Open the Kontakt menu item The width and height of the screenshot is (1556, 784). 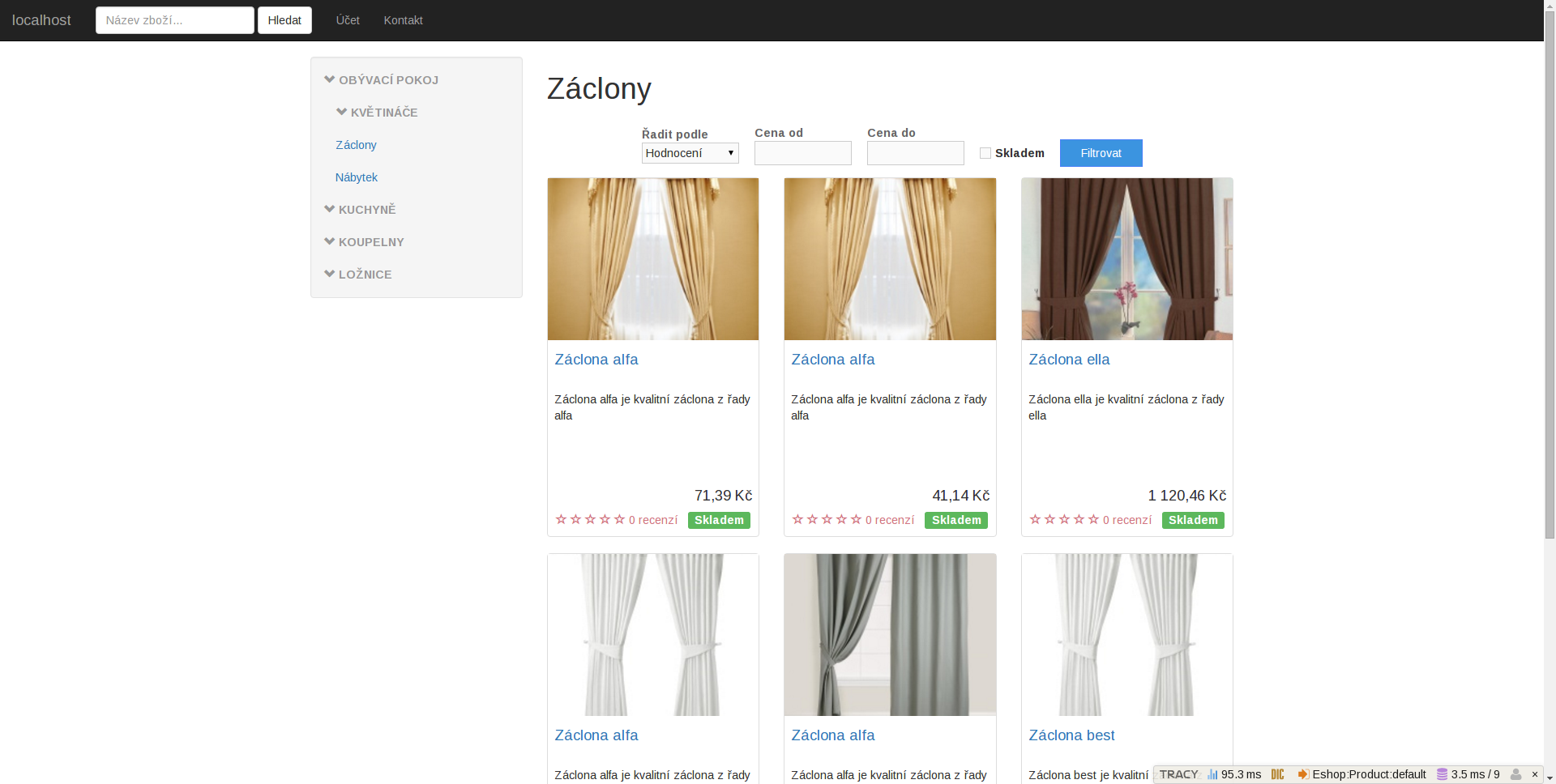click(x=403, y=20)
